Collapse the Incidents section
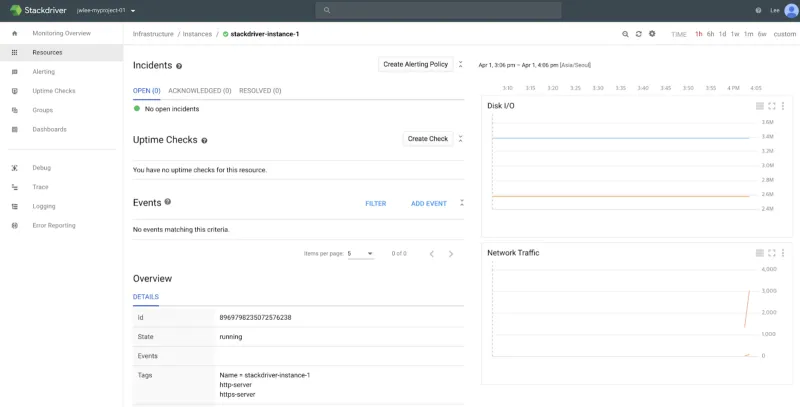The image size is (800, 407). click(x=460, y=64)
